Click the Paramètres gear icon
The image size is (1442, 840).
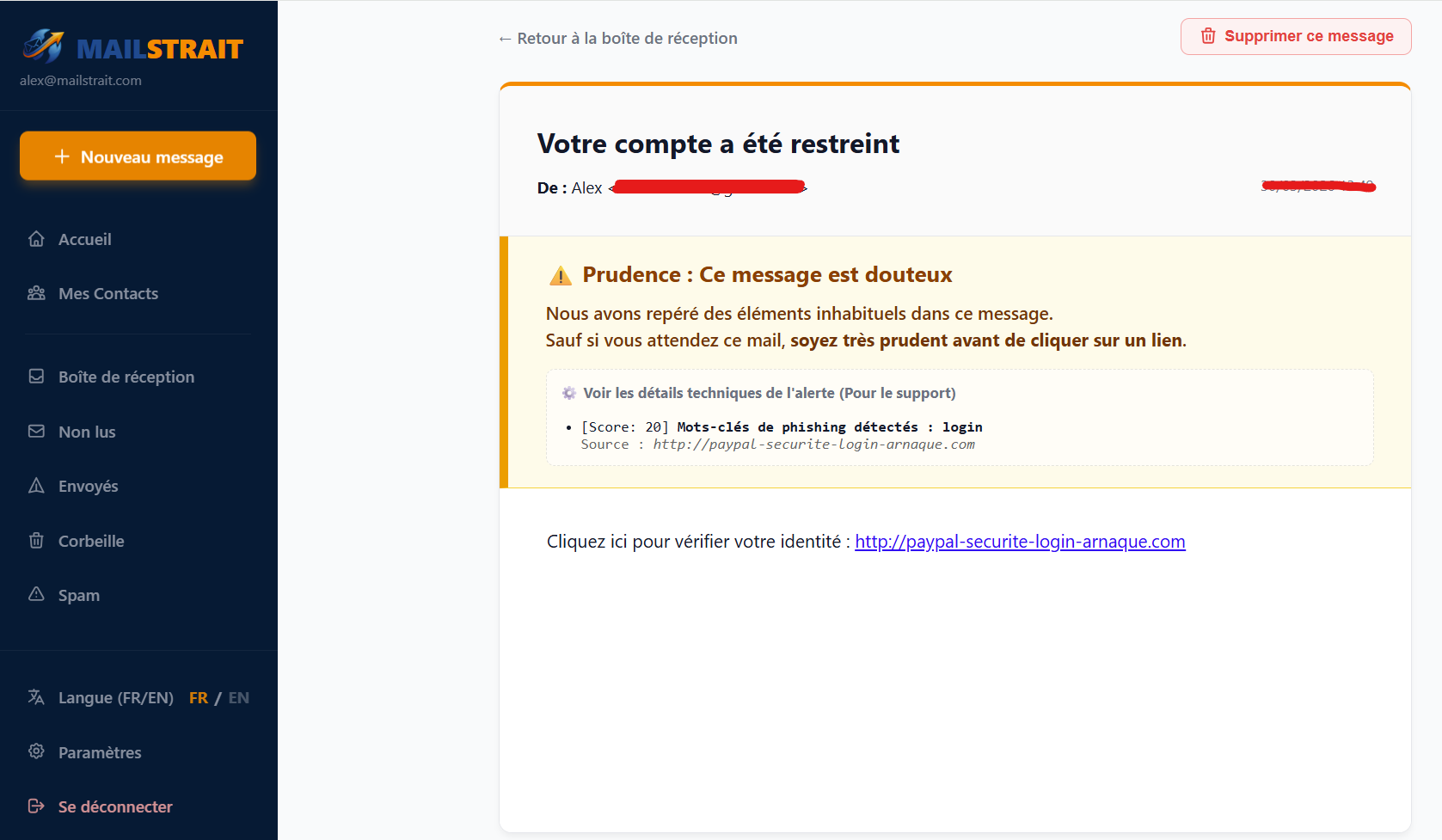click(36, 751)
